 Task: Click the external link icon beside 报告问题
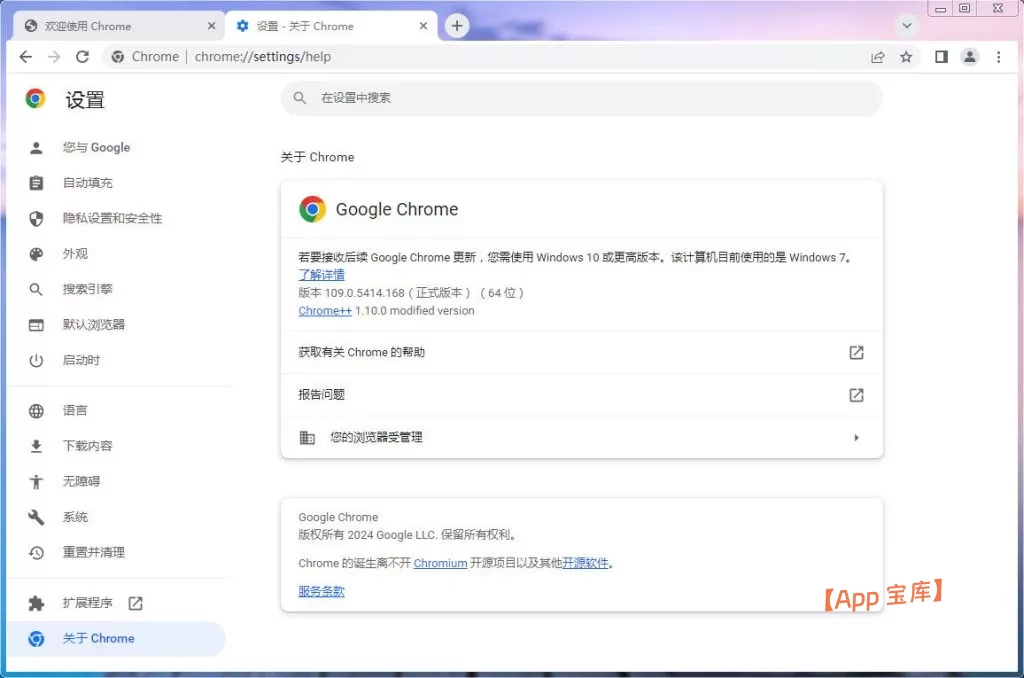pyautogui.click(x=856, y=395)
